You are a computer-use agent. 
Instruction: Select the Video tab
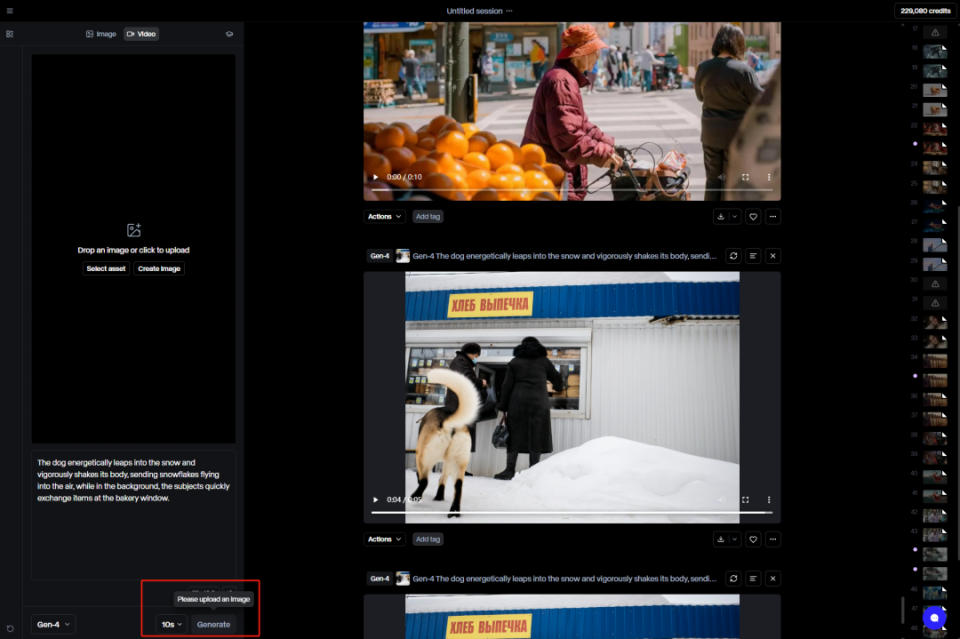click(141, 34)
